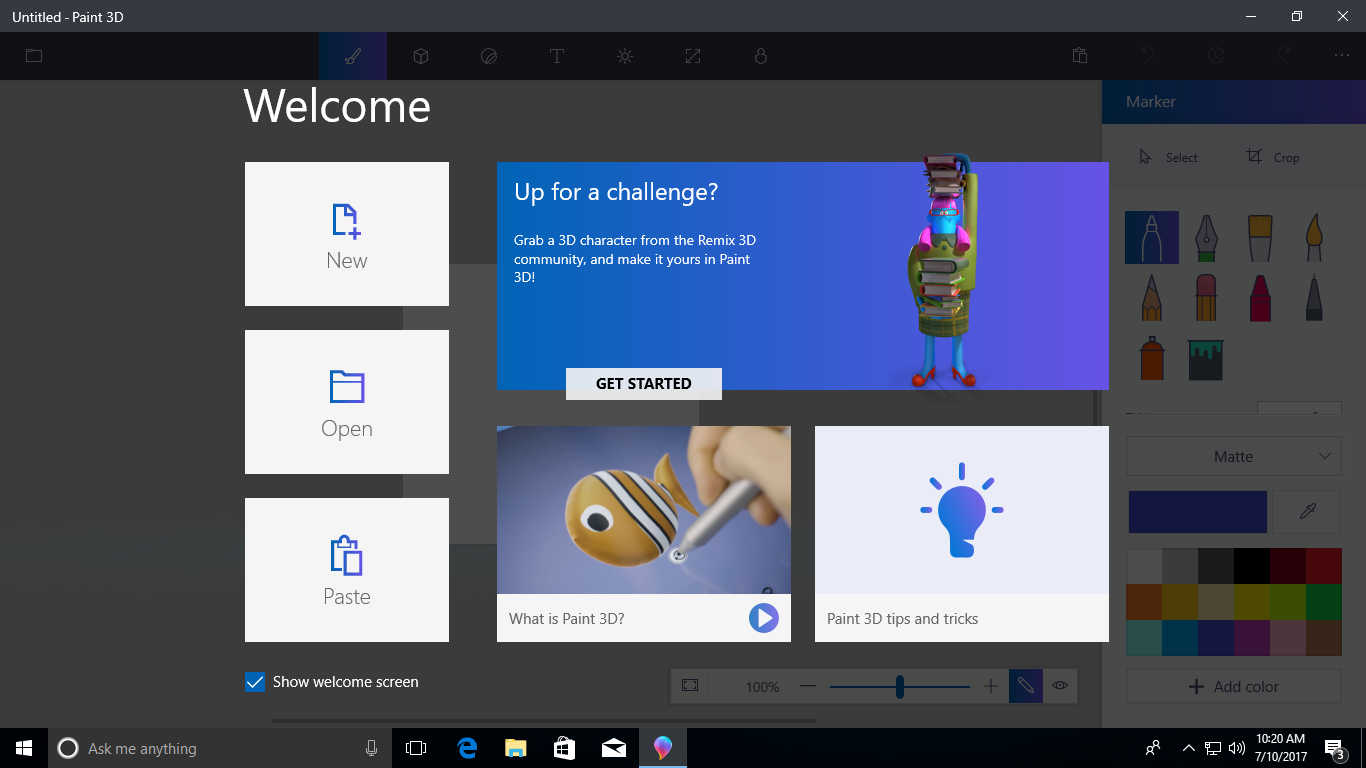Click the GET STARTED button
Image resolution: width=1366 pixels, height=768 pixels.
(644, 384)
